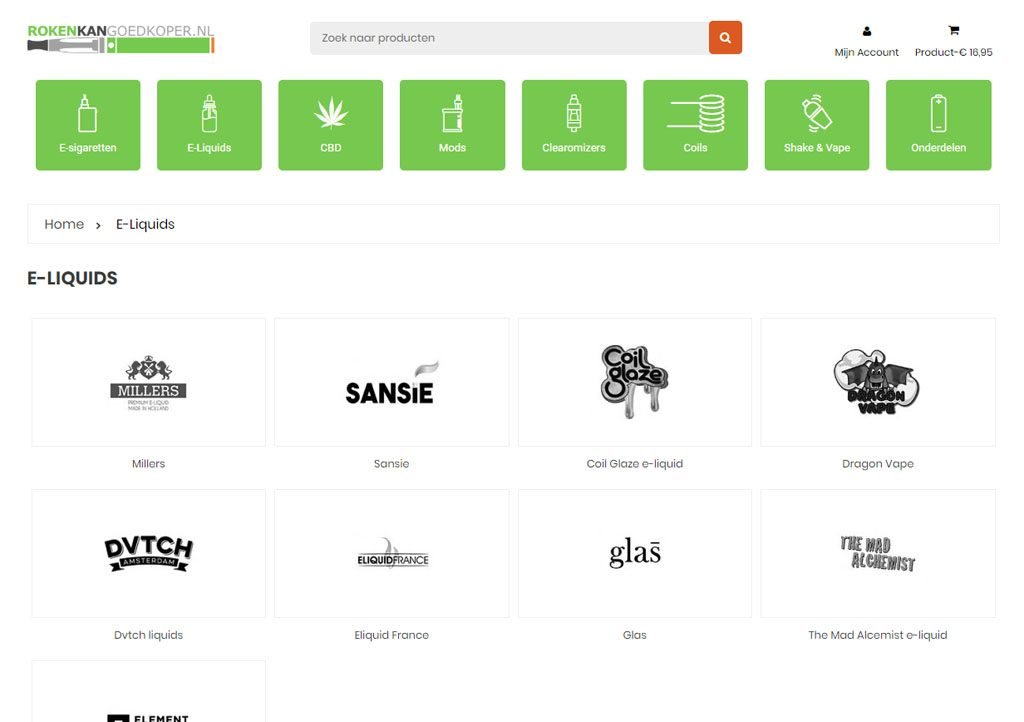Select the Glas brand logo
Image resolution: width=1024 pixels, height=722 pixels.
[x=635, y=554]
